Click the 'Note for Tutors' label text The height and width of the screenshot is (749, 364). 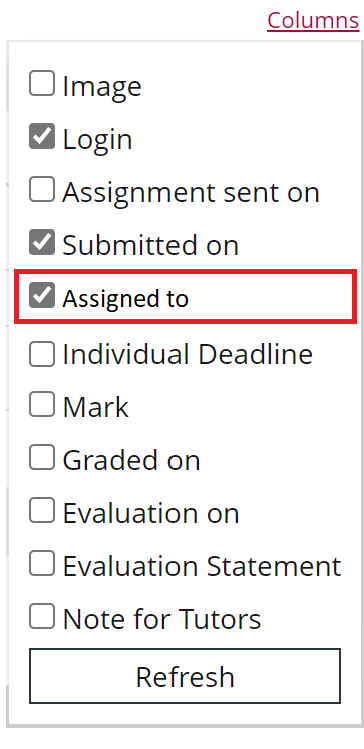[162, 619]
